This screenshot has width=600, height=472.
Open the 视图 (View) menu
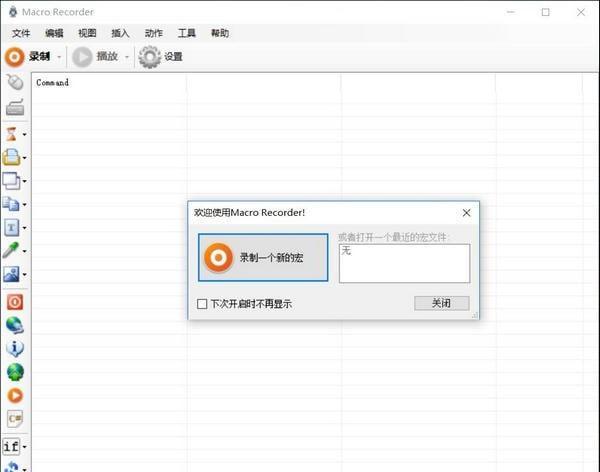[x=87, y=33]
